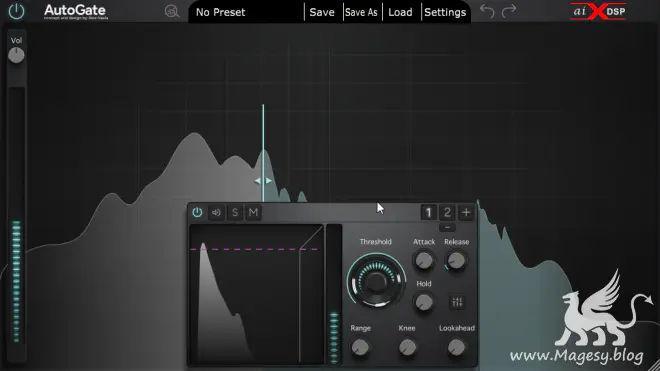Click the Release knob
The height and width of the screenshot is (371, 660).
[456, 260]
